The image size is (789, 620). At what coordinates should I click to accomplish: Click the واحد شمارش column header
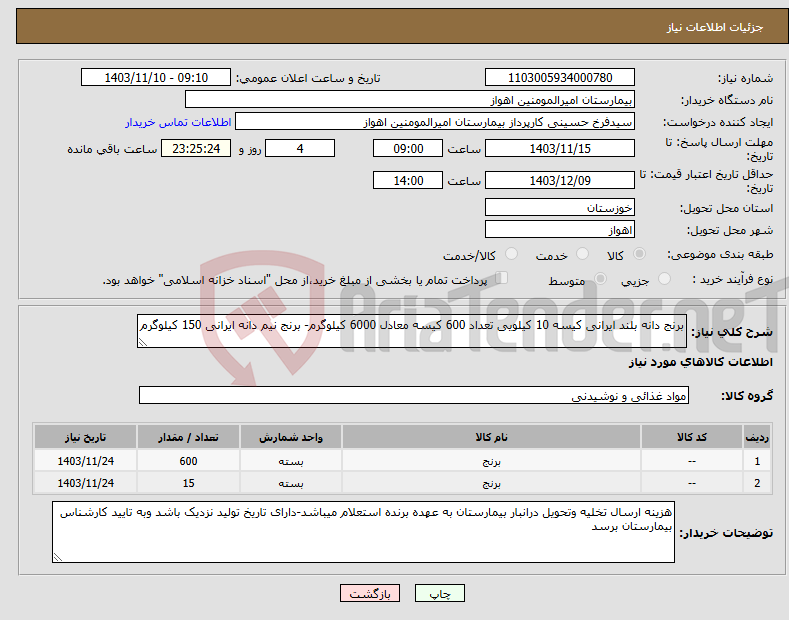click(x=291, y=437)
